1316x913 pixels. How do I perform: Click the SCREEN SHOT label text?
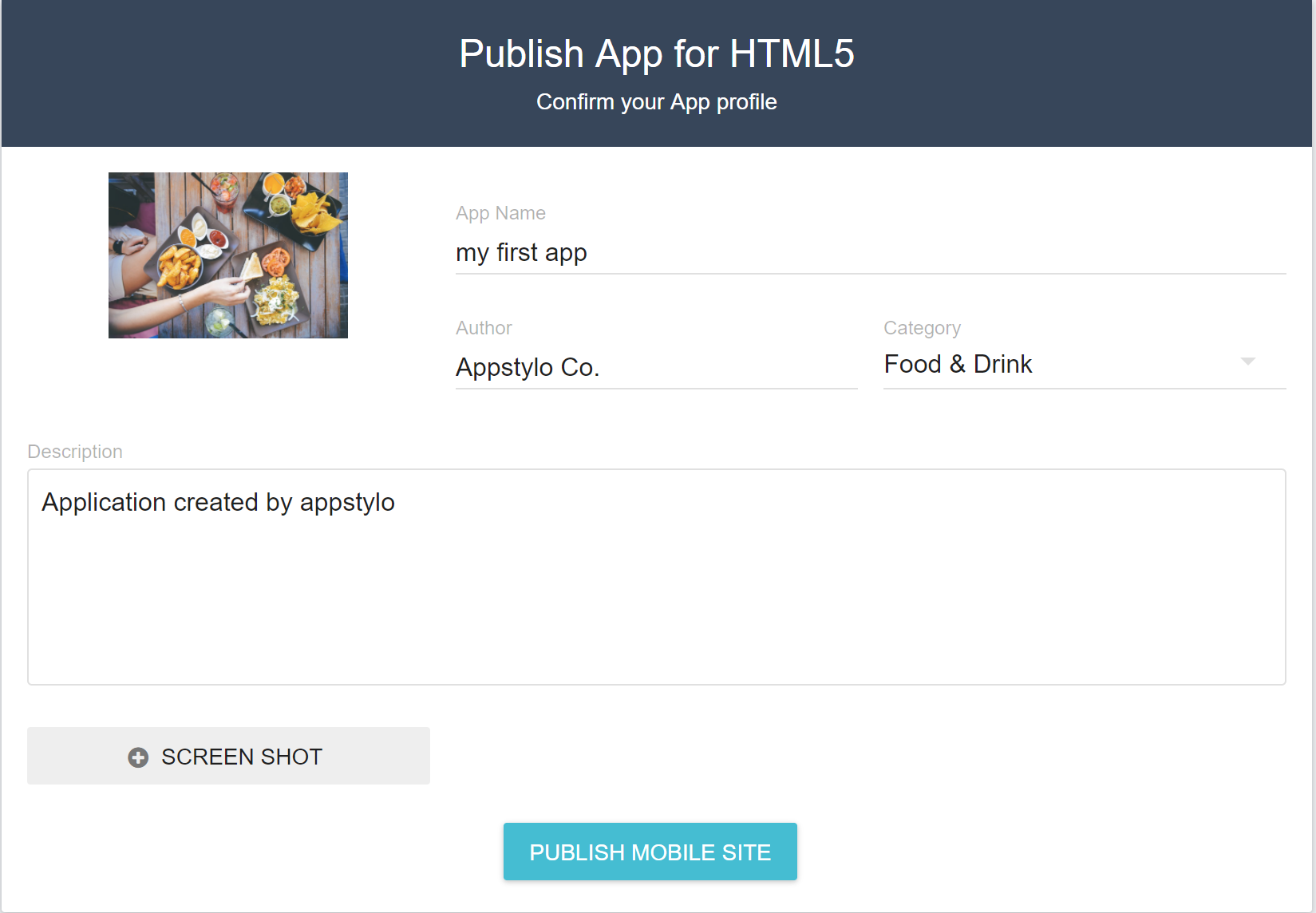point(242,757)
